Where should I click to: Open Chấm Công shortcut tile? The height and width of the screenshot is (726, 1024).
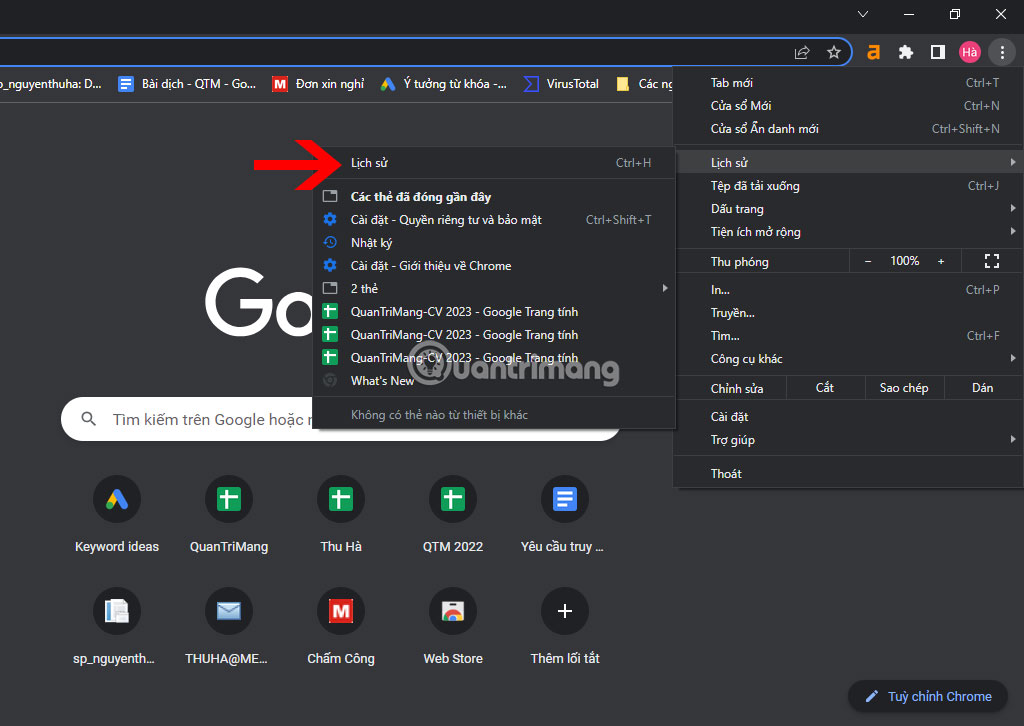coord(341,627)
